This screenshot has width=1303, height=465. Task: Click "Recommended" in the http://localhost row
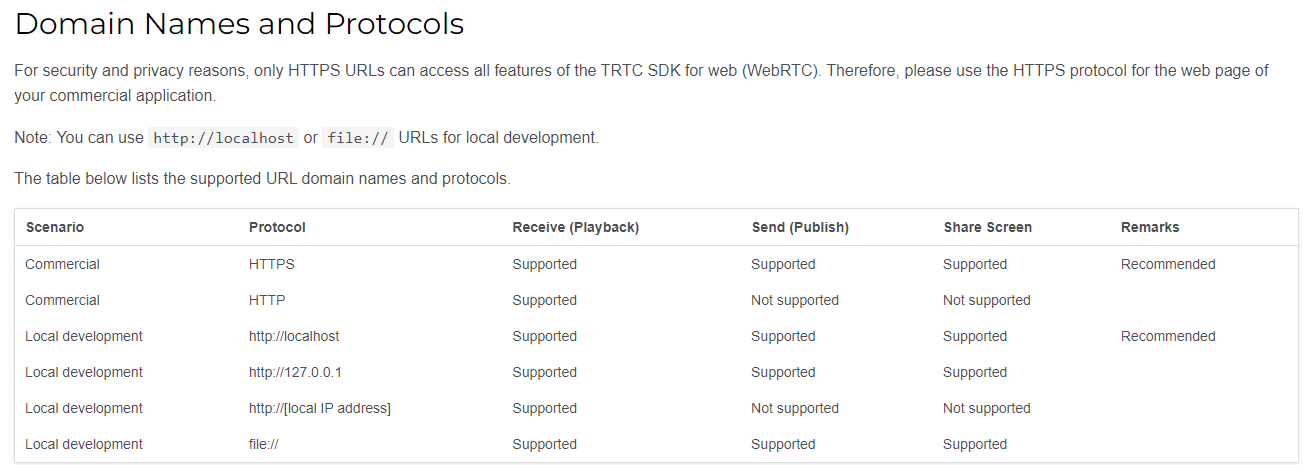[x=1168, y=337]
